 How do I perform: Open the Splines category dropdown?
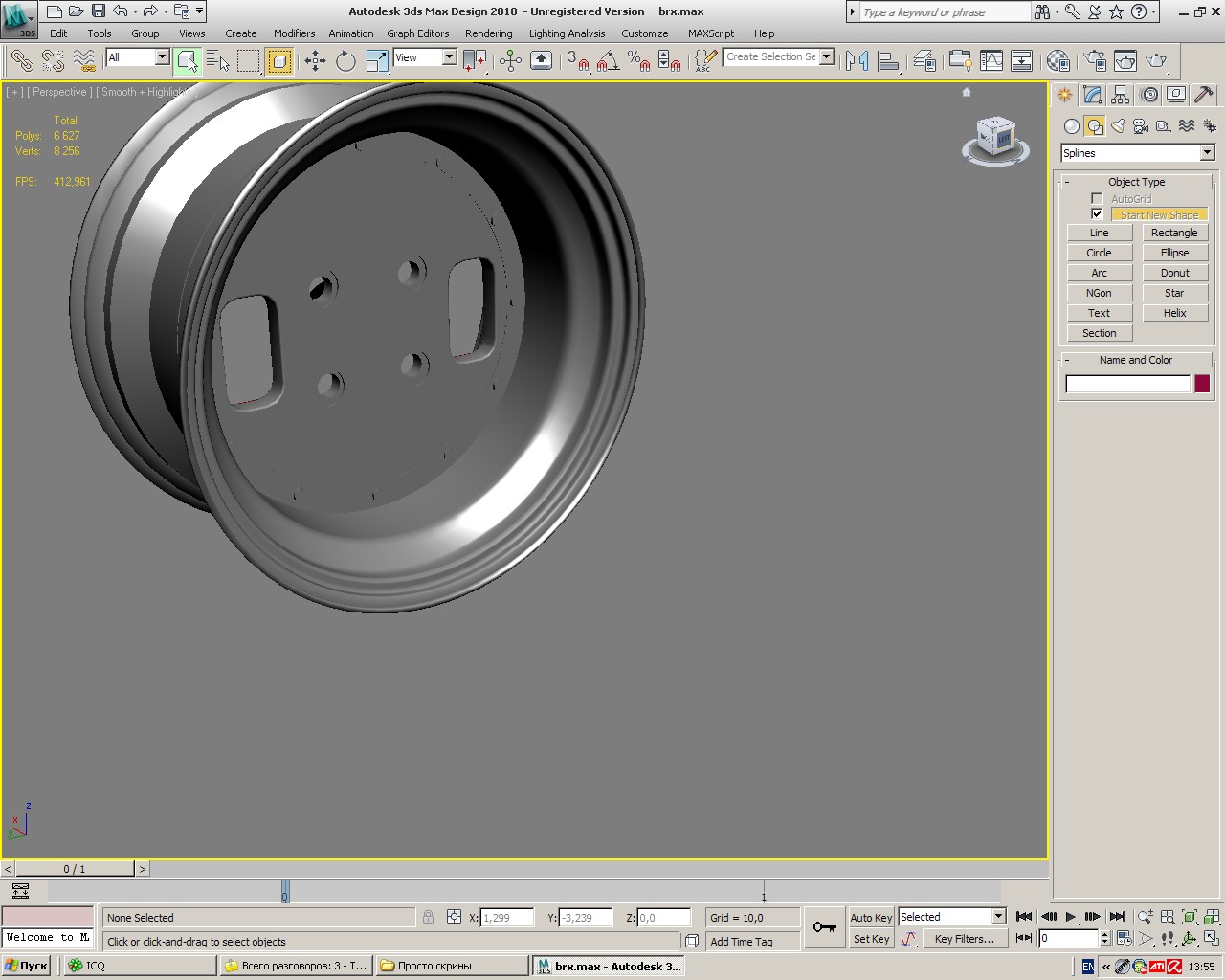(1207, 153)
